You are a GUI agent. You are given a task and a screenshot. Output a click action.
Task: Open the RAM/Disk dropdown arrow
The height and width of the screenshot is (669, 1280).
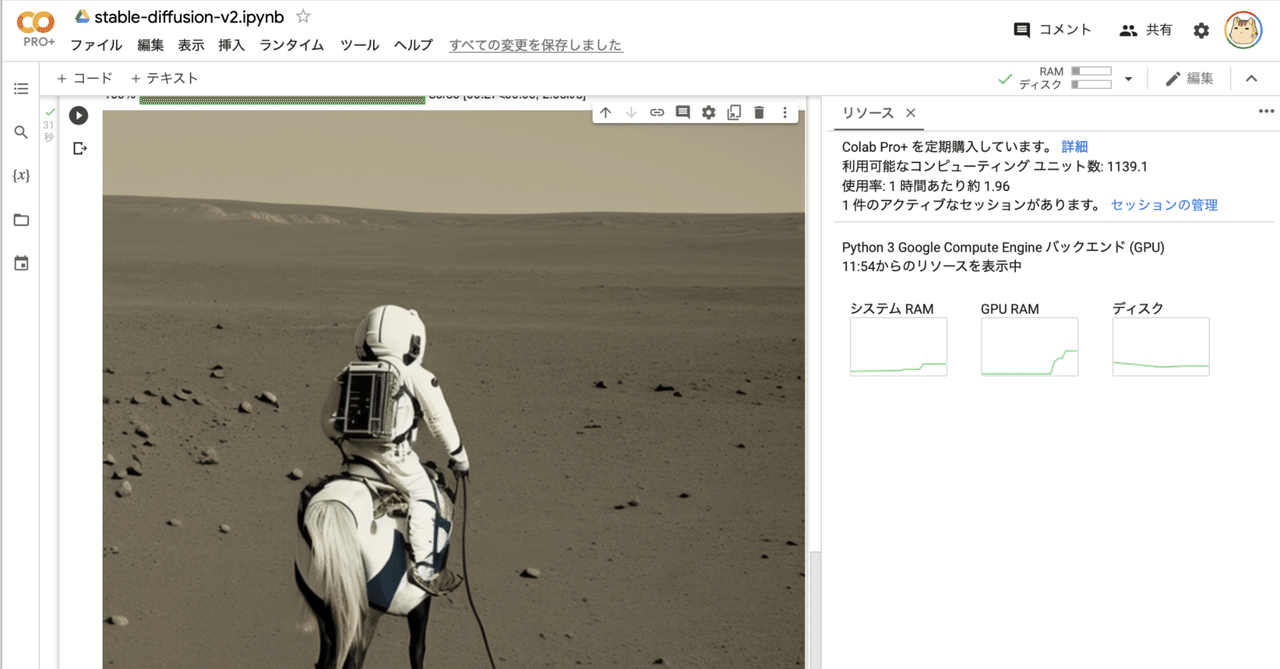click(1128, 77)
